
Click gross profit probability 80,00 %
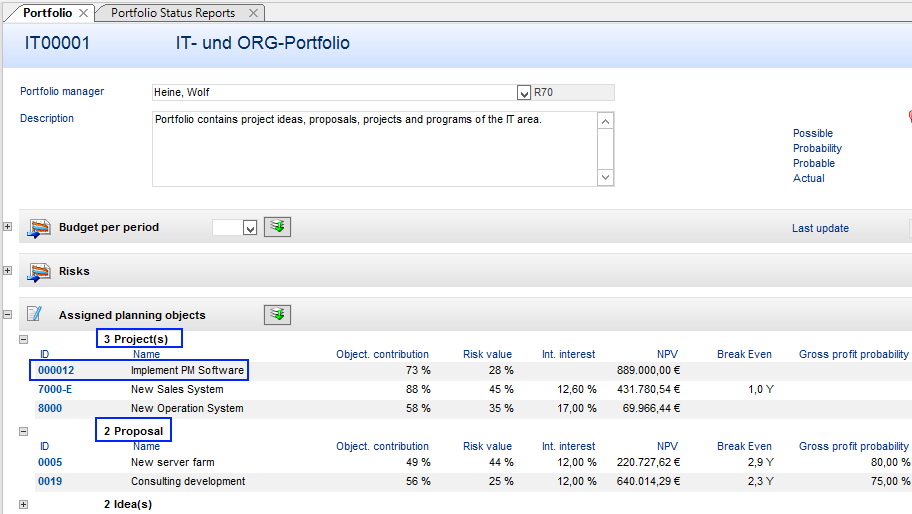(x=890, y=462)
